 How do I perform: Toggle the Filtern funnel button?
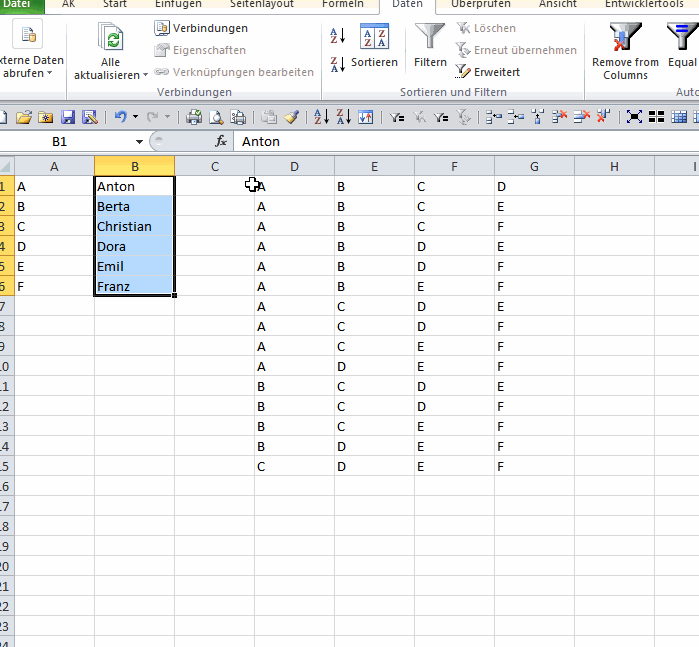(x=430, y=45)
